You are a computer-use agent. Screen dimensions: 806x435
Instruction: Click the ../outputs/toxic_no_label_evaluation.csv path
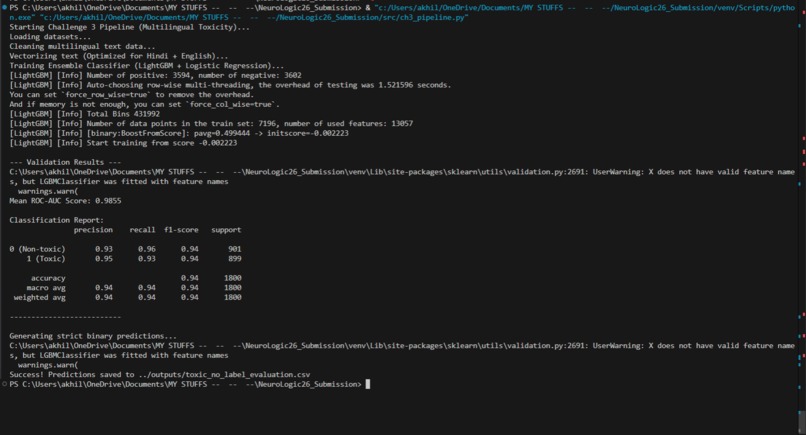224,375
